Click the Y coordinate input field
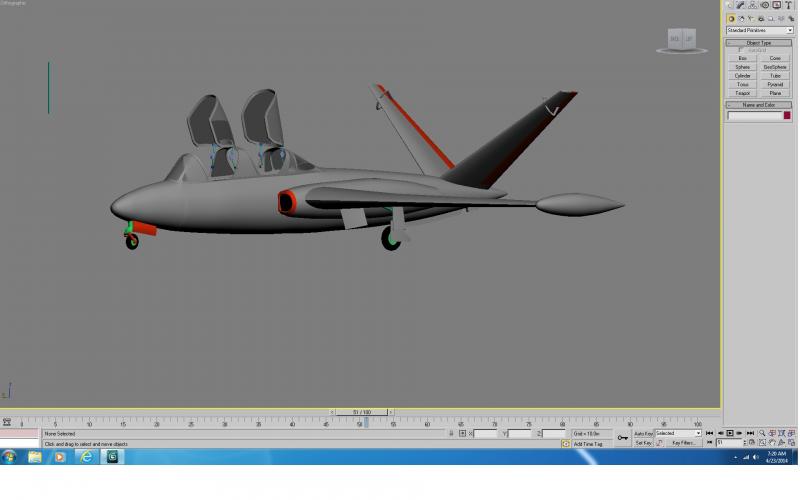The width and height of the screenshot is (800, 500). click(519, 434)
